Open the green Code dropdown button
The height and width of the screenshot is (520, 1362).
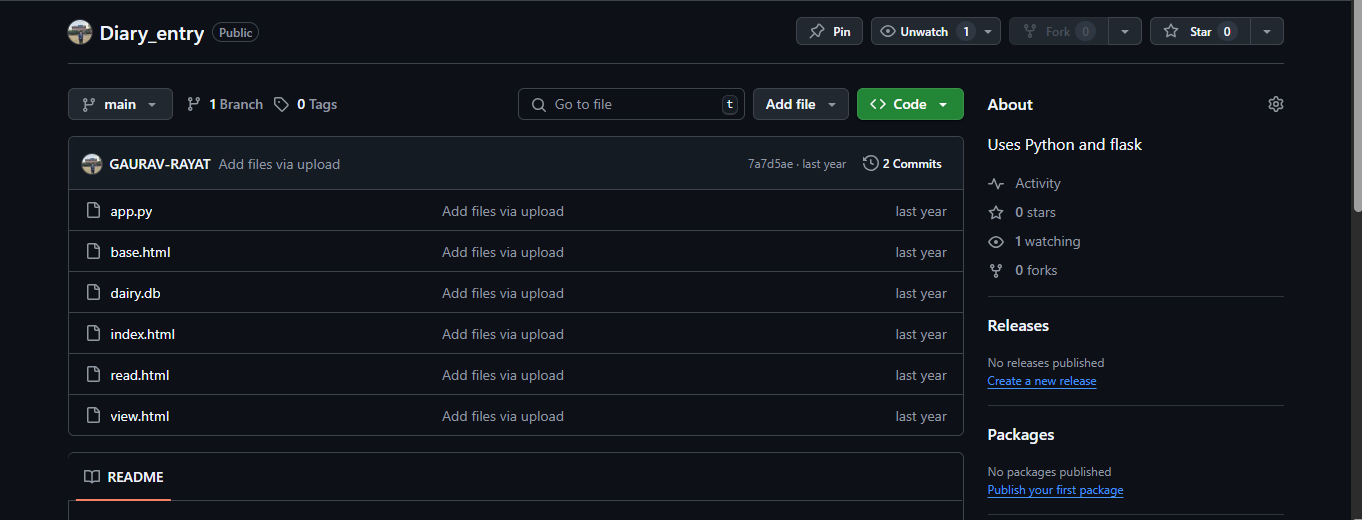[910, 104]
